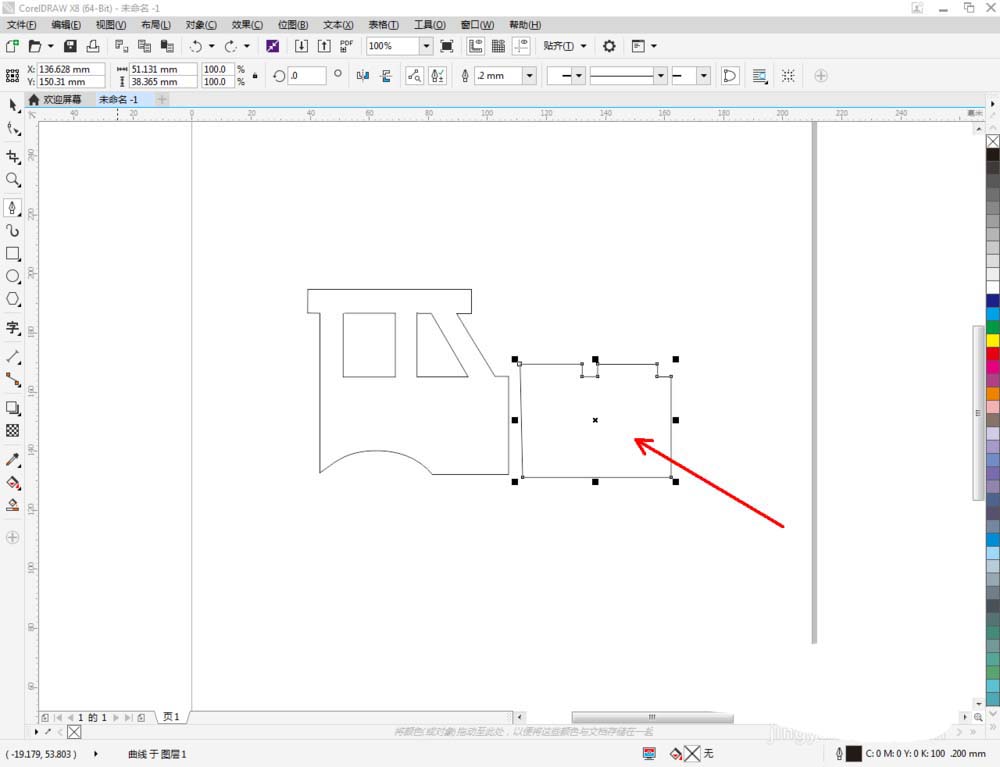Open the start arrowhead dropdown
The height and width of the screenshot is (767, 1000).
(x=578, y=76)
